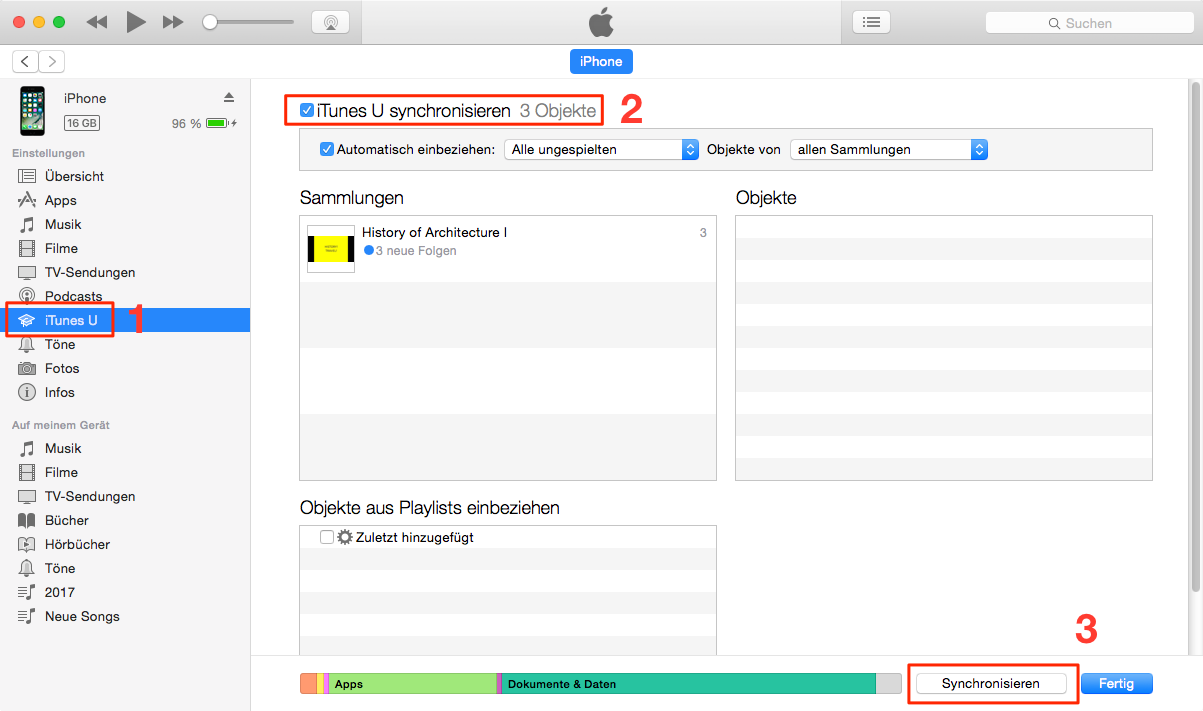The width and height of the screenshot is (1203, 711).
Task: Click the Fertig button
Action: 1117,684
